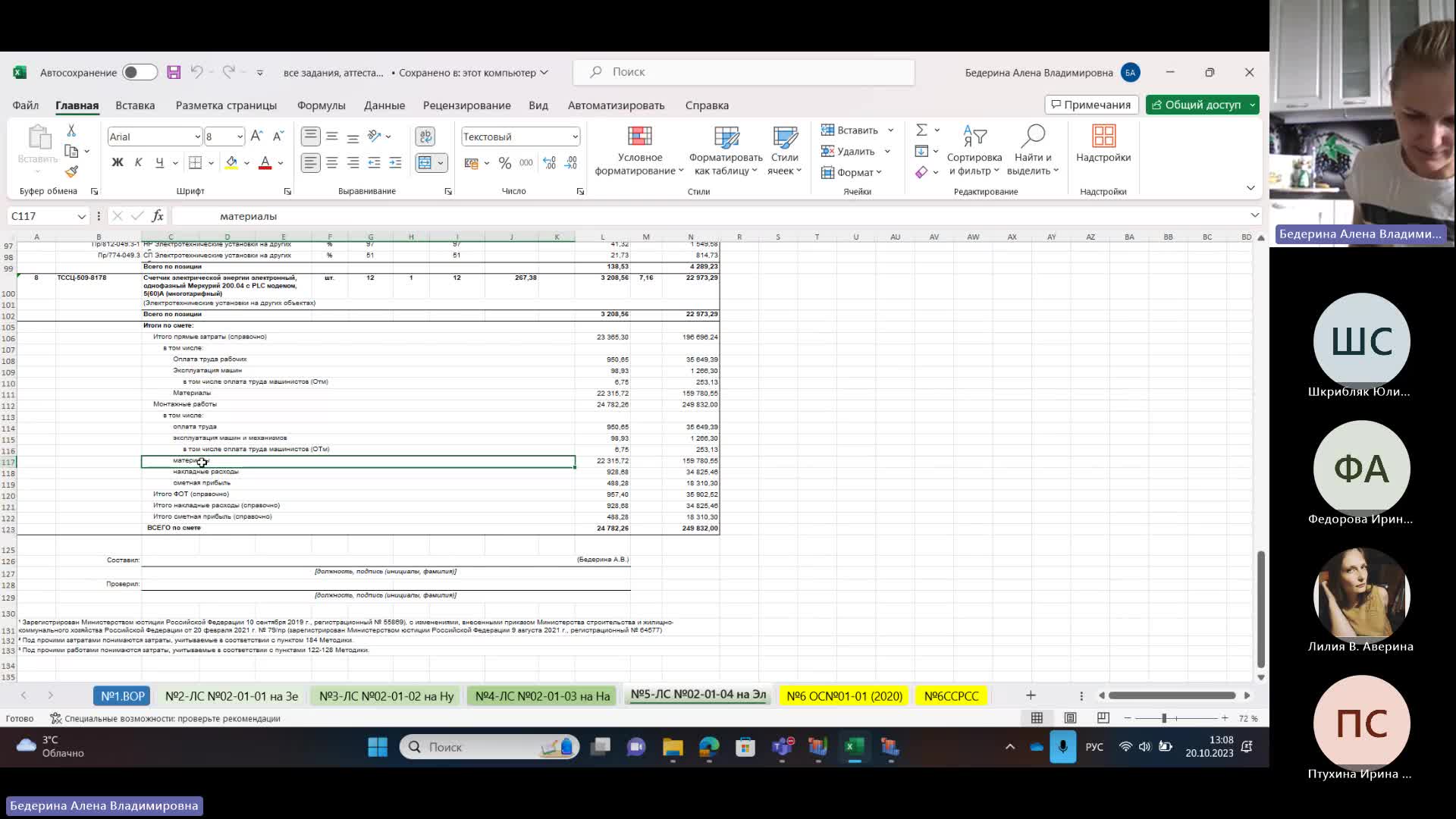This screenshot has width=1456, height=819.
Task: Click the Save floppy disk icon
Action: 174,72
